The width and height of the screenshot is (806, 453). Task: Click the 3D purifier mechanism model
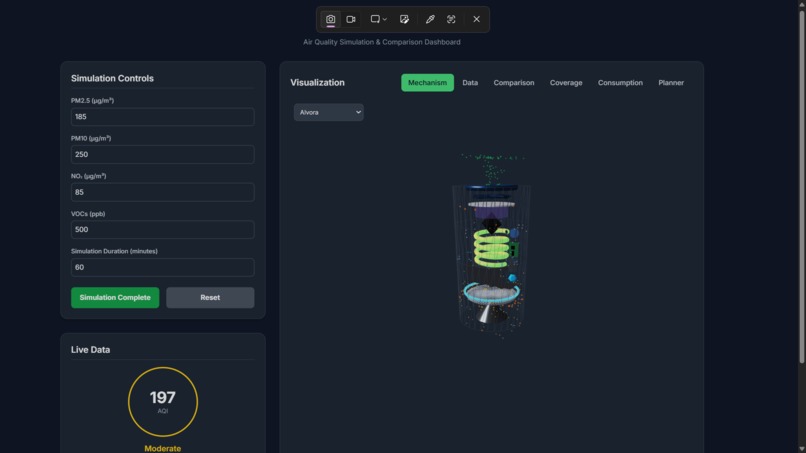click(x=491, y=246)
